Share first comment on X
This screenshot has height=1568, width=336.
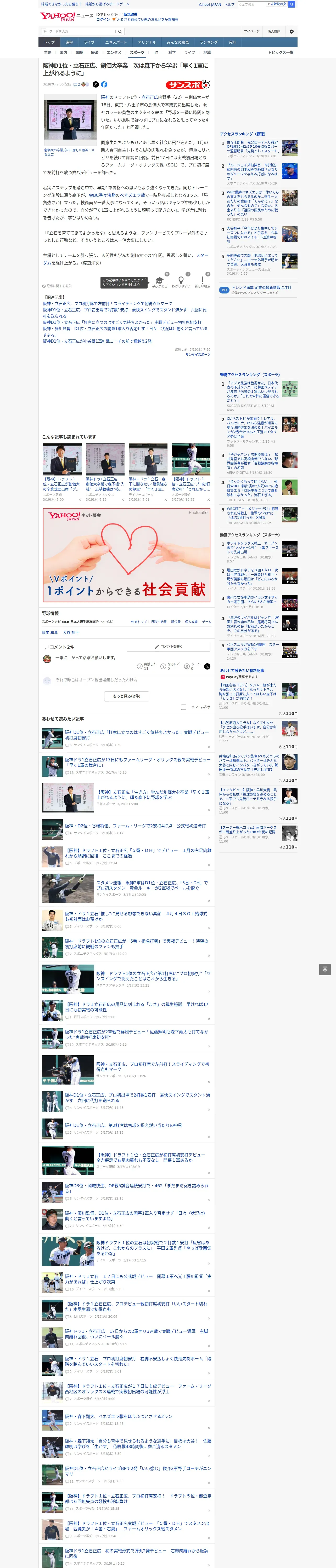pos(207,666)
